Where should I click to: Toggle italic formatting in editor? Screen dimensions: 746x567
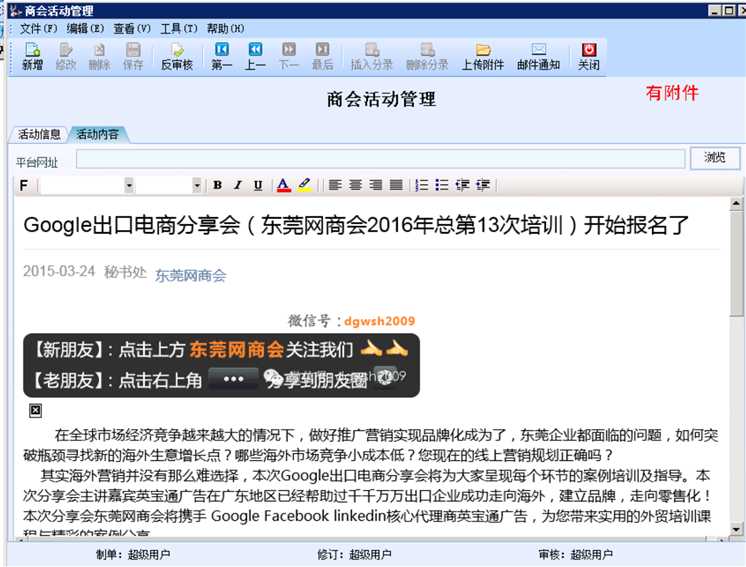click(238, 185)
